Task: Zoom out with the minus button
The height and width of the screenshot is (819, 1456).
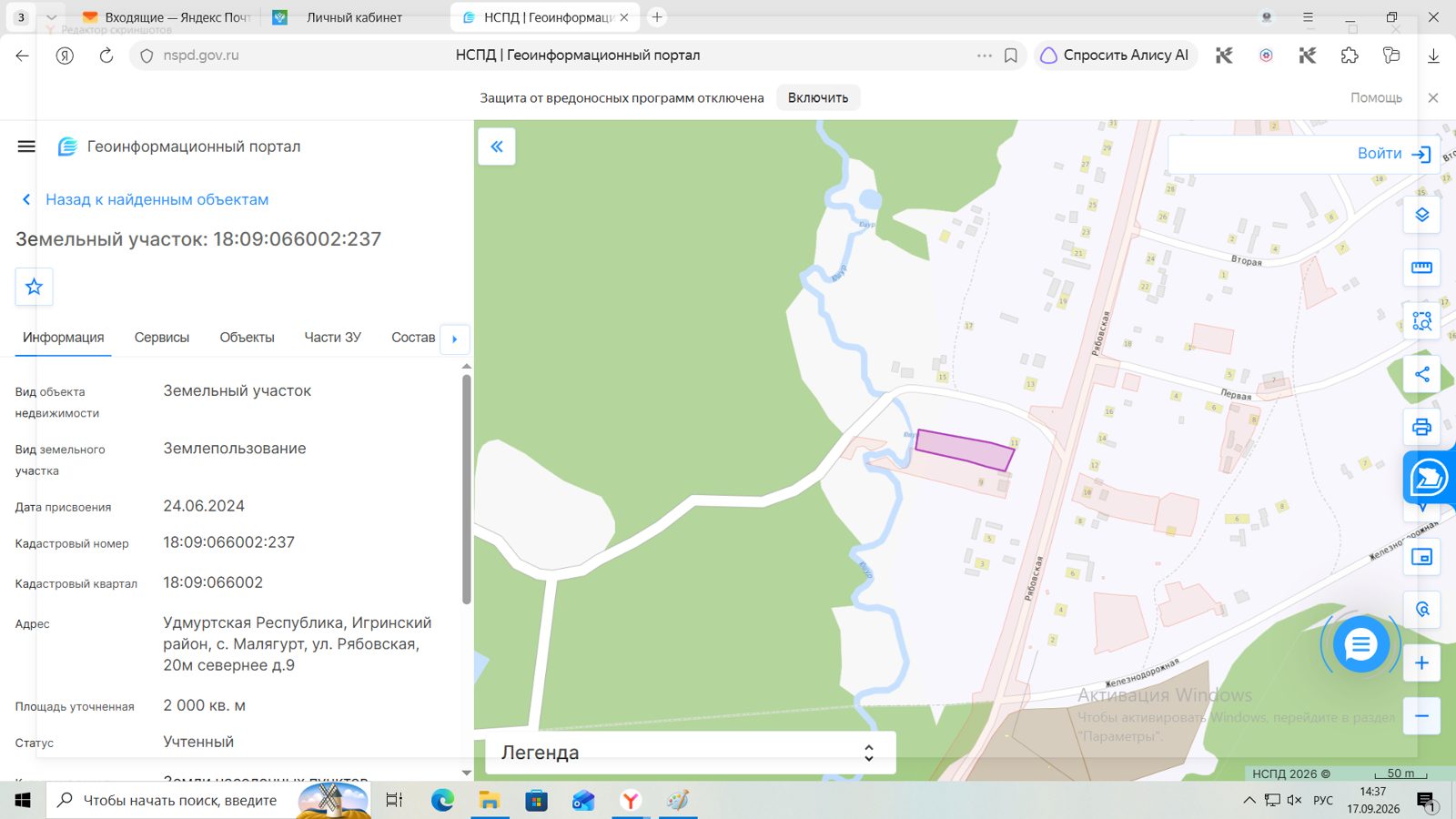Action: pos(1421,716)
